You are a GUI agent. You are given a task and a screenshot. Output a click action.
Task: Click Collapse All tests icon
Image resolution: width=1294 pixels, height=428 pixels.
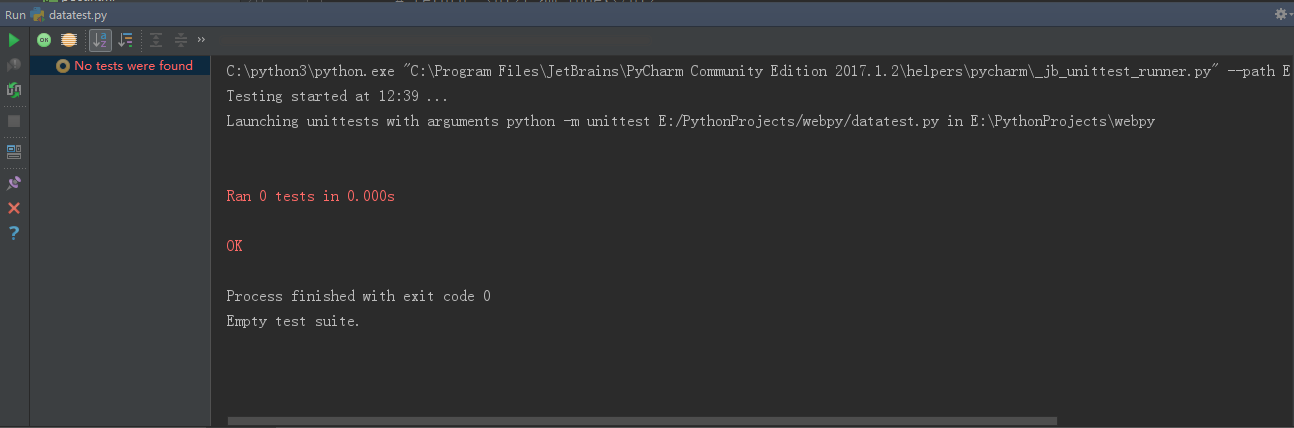pyautogui.click(x=181, y=40)
